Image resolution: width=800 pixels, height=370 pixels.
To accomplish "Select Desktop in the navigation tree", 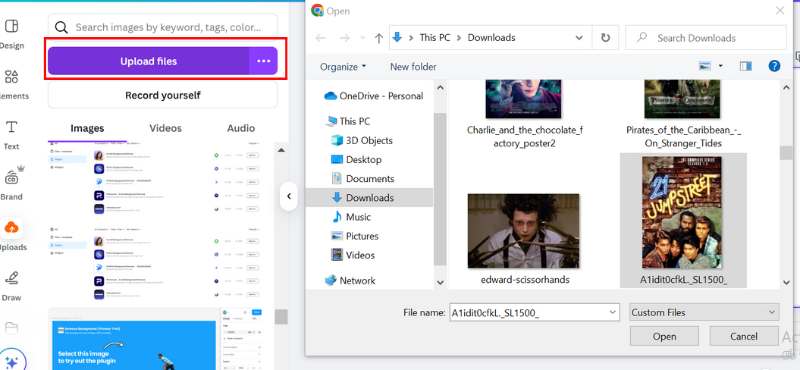I will coord(356,160).
